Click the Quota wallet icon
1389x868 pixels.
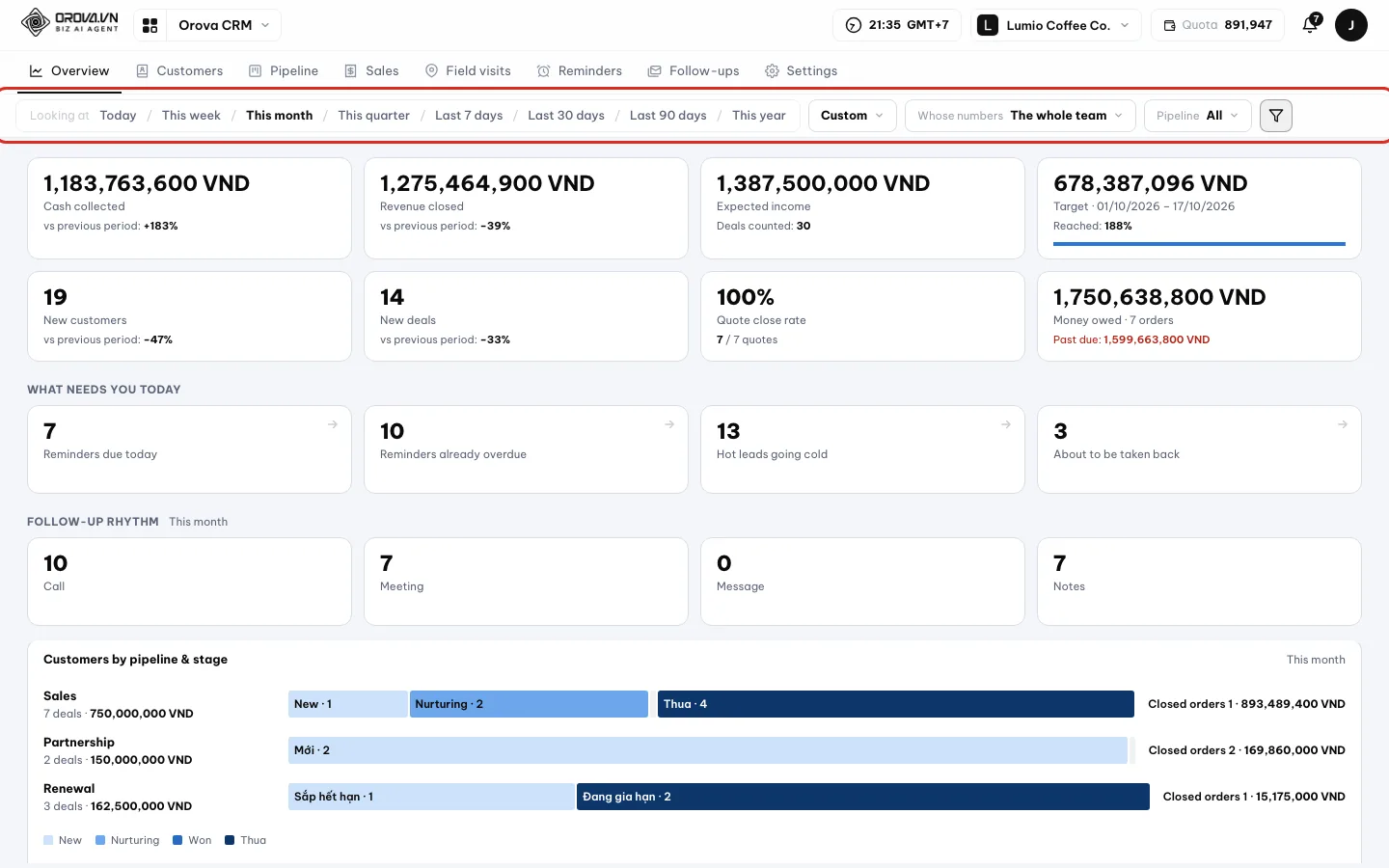point(1169,25)
